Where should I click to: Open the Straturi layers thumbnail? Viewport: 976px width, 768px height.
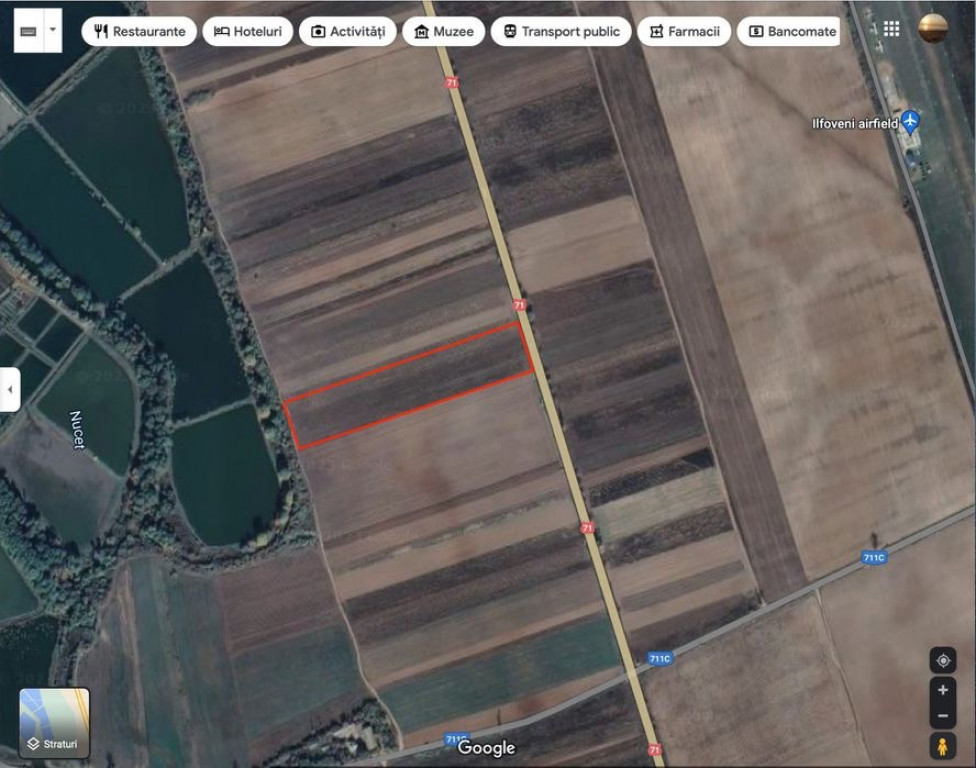point(54,723)
